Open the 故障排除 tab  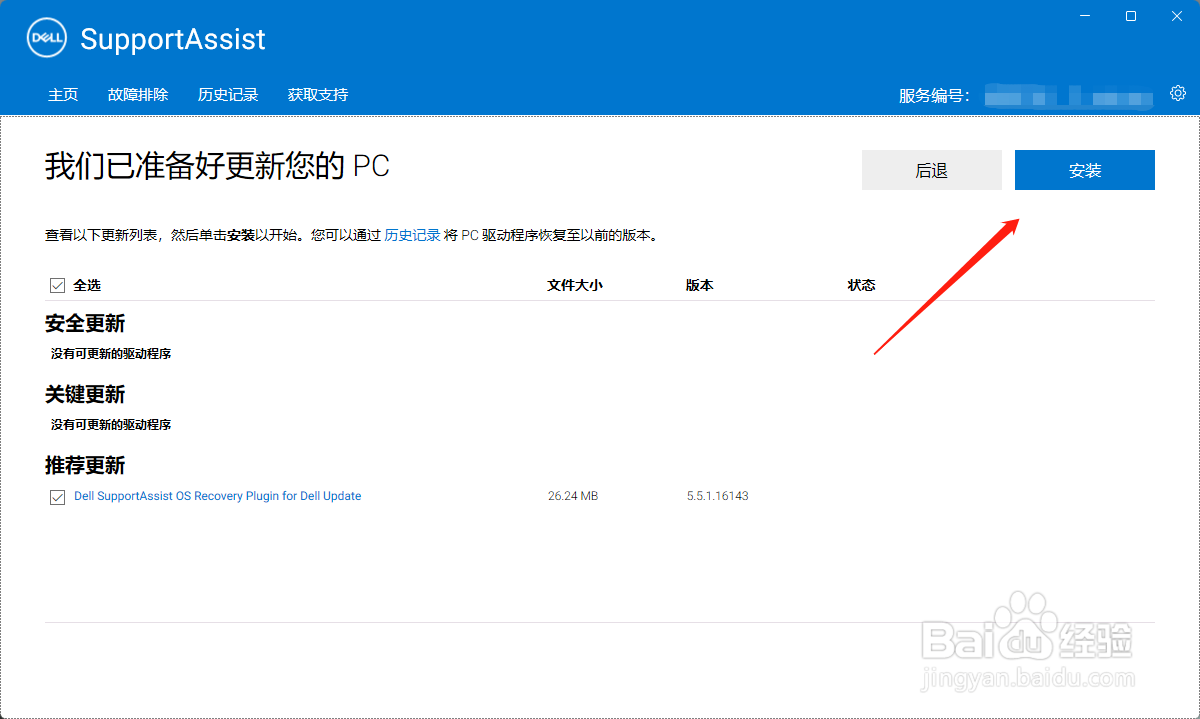pos(138,95)
